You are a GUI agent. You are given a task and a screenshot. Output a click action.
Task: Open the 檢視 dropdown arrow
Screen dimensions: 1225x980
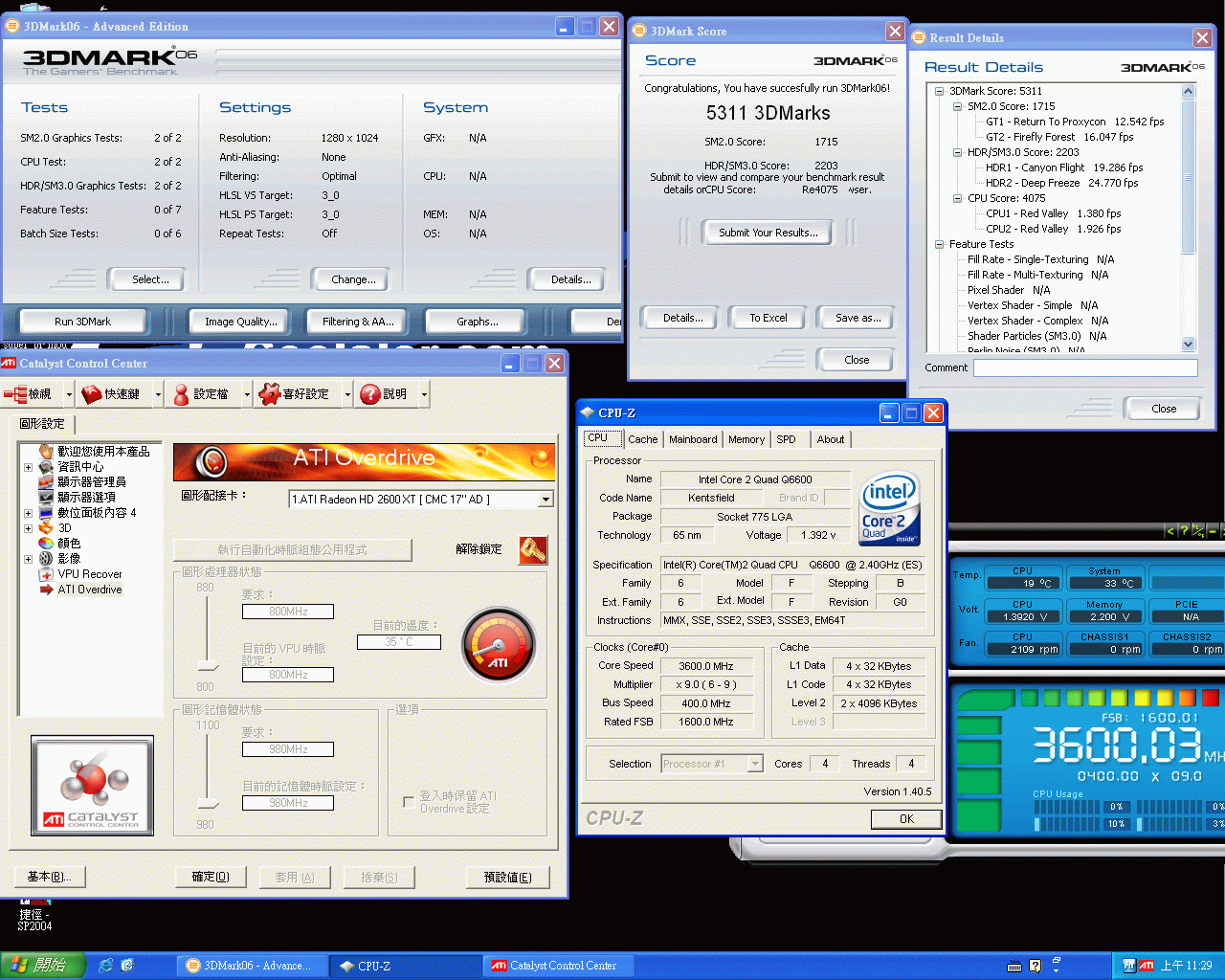69,393
